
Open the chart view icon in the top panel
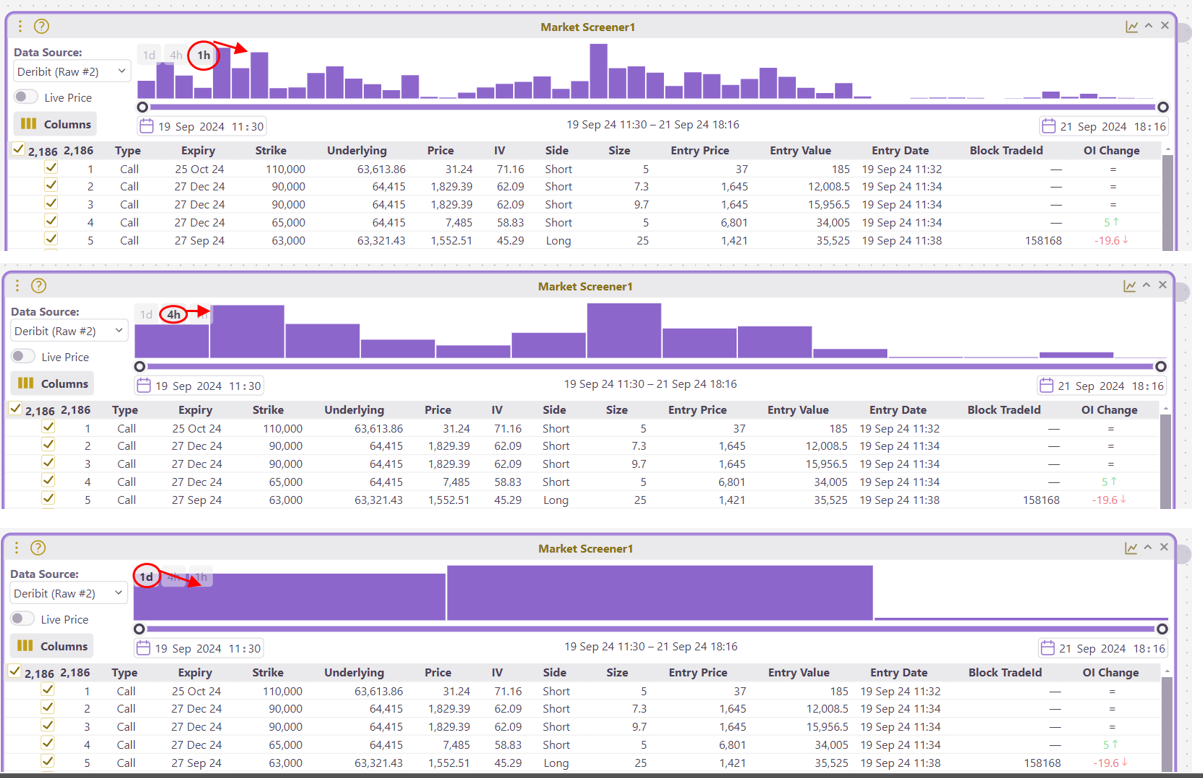[1131, 26]
